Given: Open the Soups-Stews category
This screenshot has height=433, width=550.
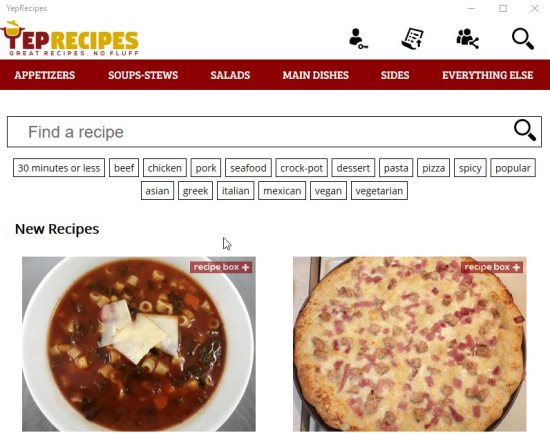Looking at the screenshot, I should [143, 75].
